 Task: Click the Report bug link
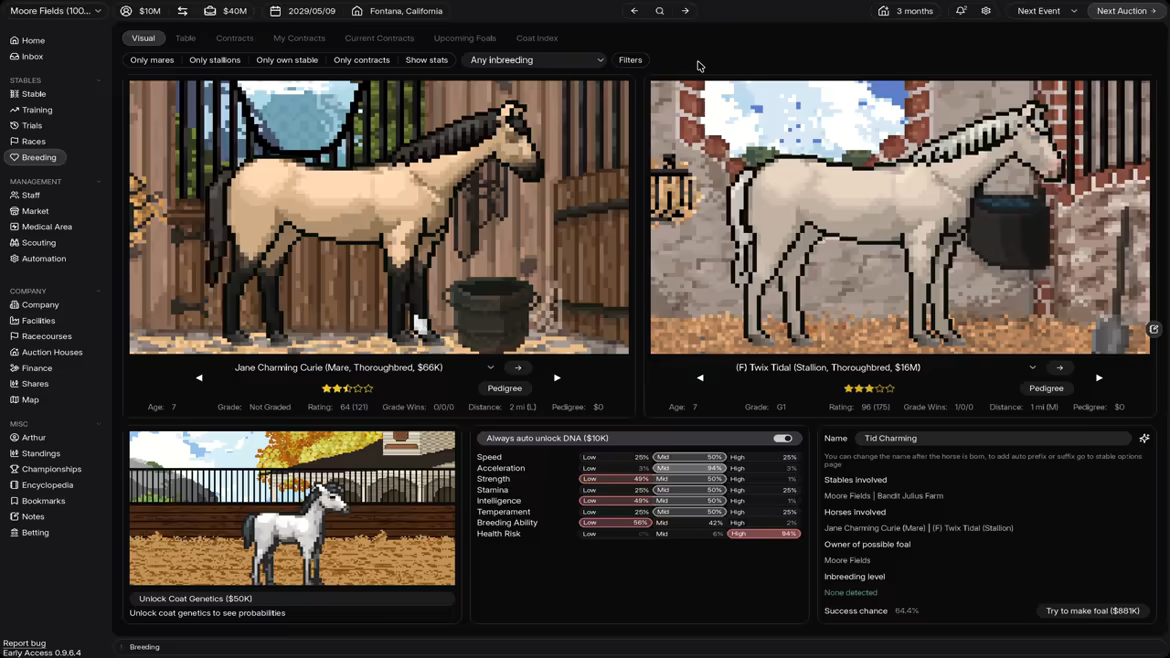coord(25,643)
